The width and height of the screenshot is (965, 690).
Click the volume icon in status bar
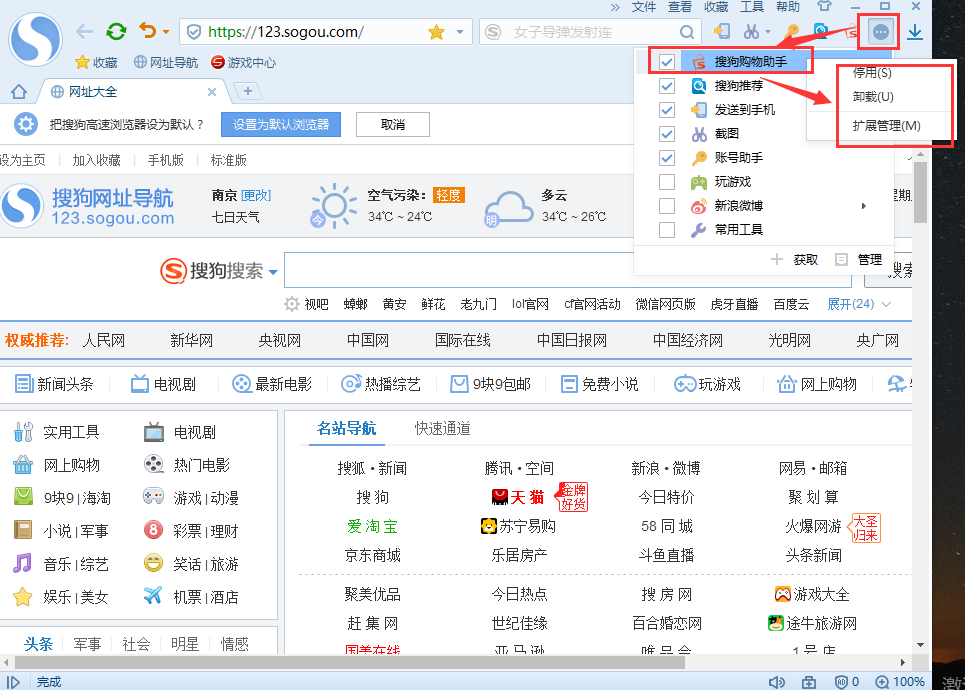(777, 682)
